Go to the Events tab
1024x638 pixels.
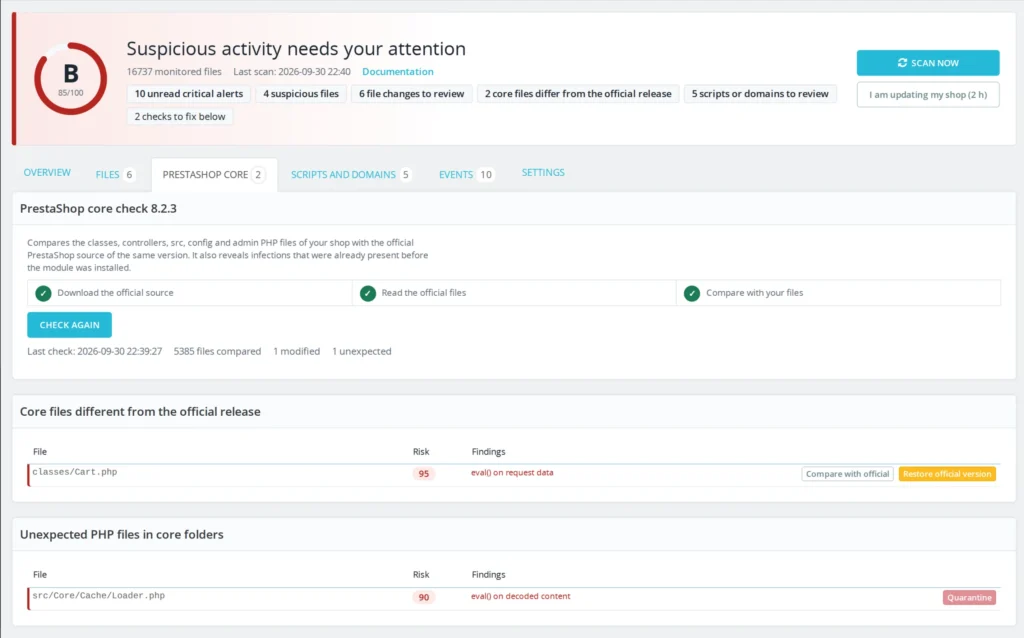pyautogui.click(x=466, y=174)
